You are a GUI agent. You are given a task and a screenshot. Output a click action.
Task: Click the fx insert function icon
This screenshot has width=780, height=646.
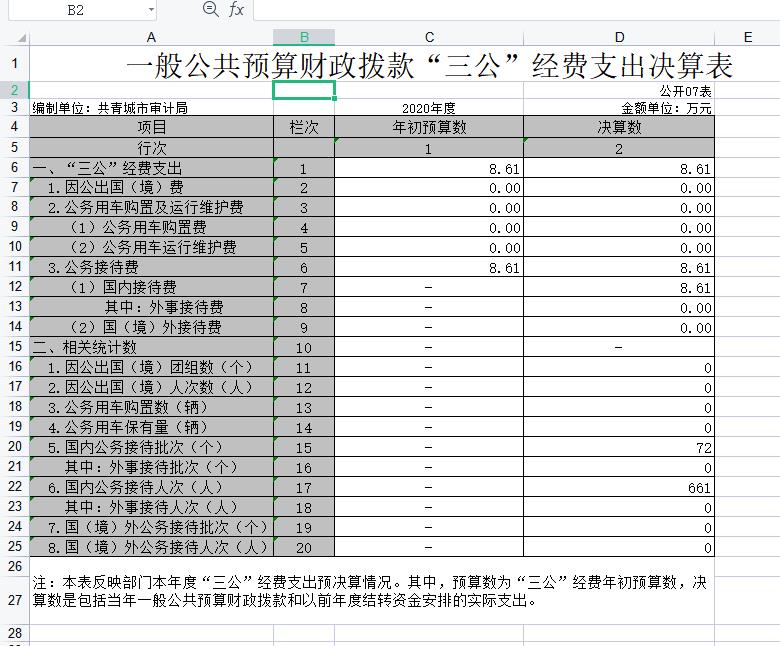click(x=236, y=9)
